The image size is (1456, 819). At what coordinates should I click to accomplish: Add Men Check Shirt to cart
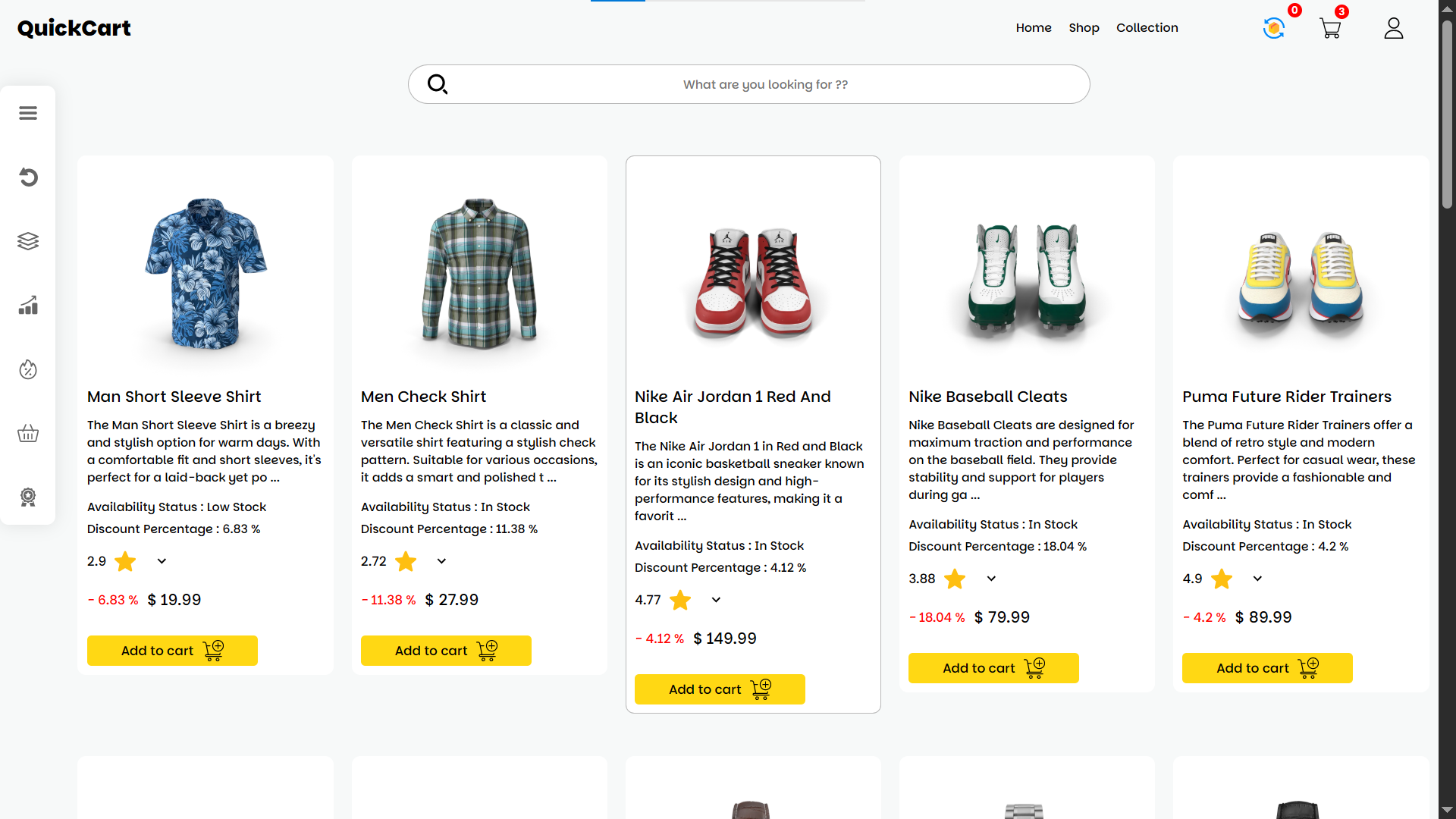(x=446, y=651)
